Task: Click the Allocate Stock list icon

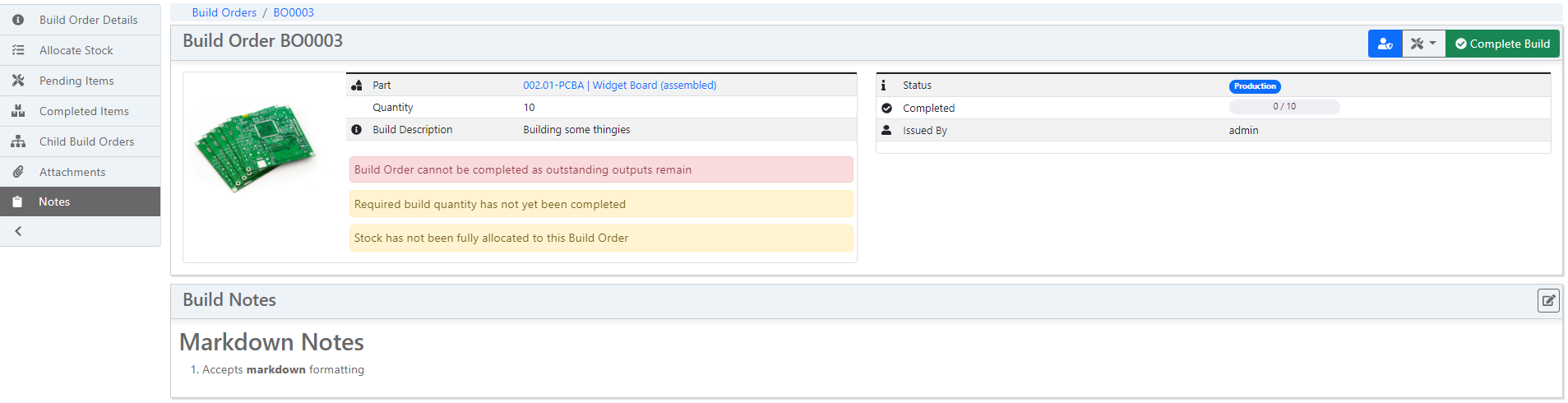Action: point(18,50)
